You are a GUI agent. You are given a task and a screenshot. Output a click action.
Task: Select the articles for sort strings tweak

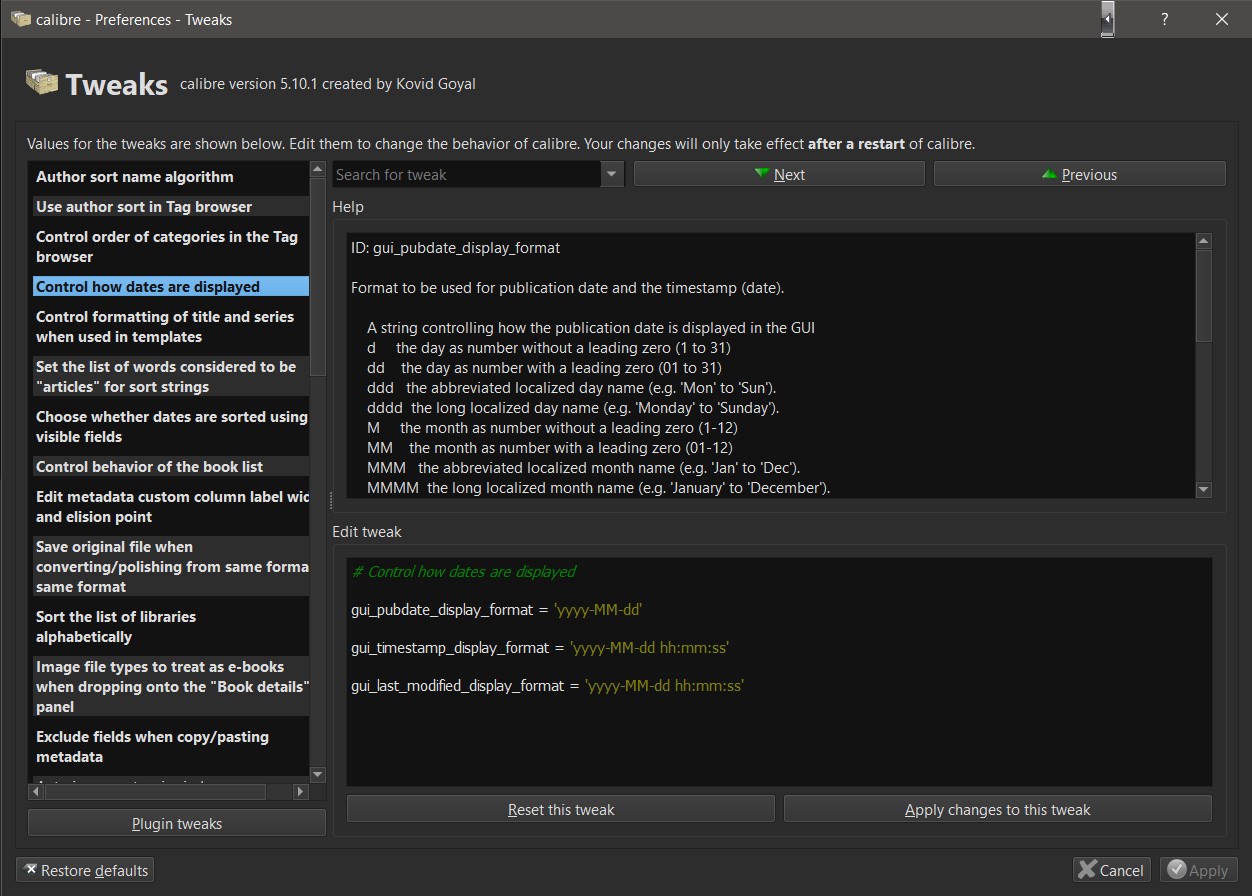click(170, 377)
